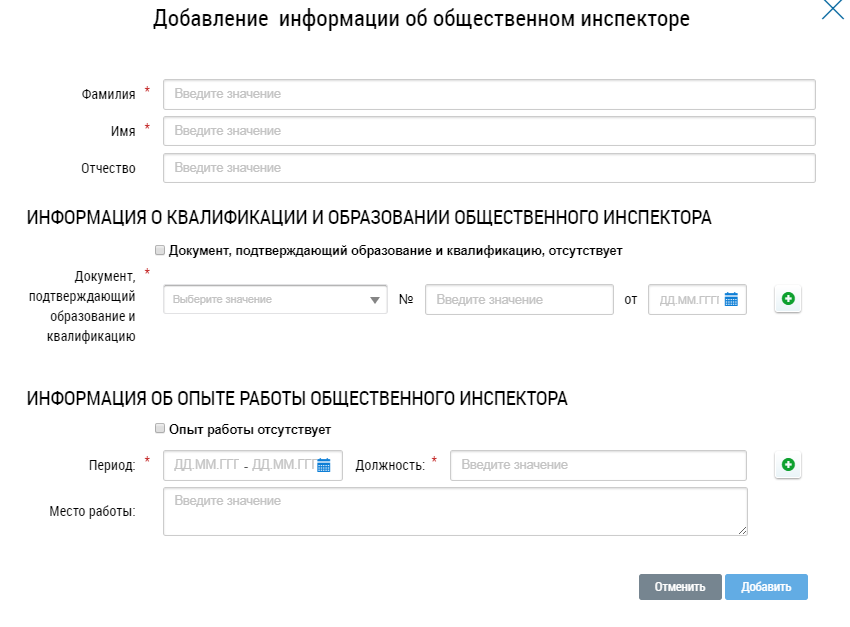Viewport: 850px width, 627px height.
Task: Click the dropdown arrow of document type selector
Action: tap(375, 300)
